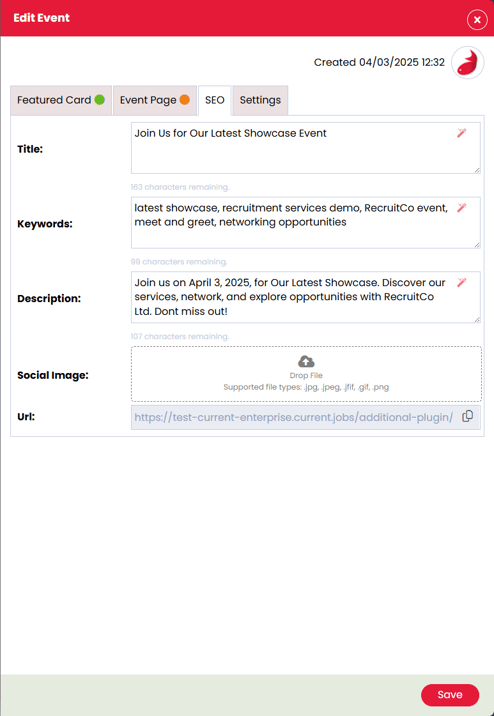Close the Edit Event dialog
Screen dimensions: 494x716
pyautogui.click(x=477, y=20)
